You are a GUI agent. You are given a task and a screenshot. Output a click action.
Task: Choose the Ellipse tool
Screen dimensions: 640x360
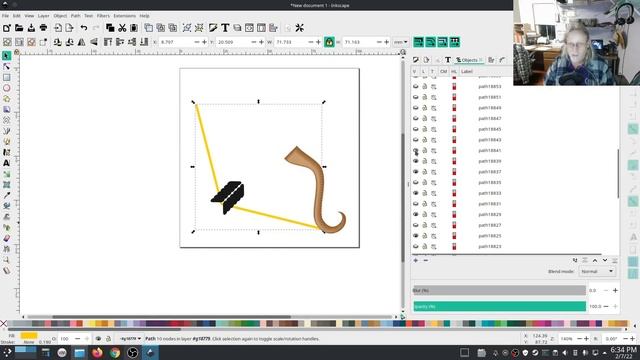click(x=7, y=88)
